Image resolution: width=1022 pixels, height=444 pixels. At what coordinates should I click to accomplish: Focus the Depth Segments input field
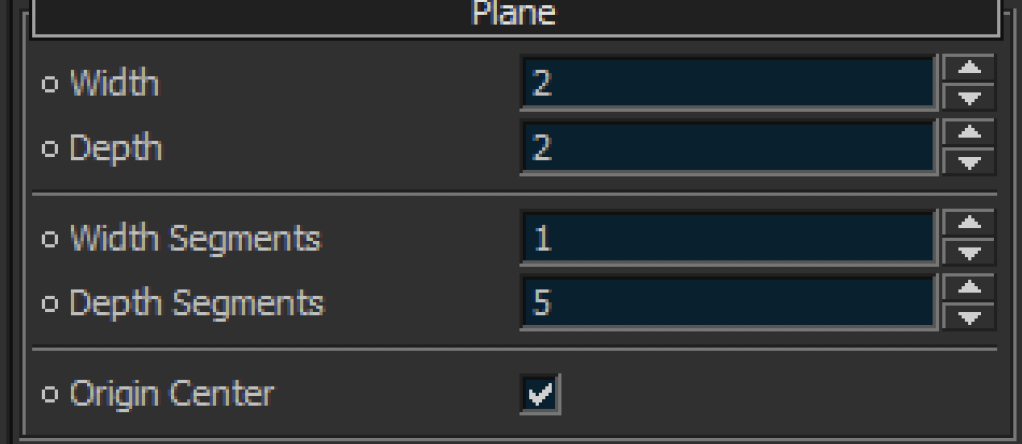(x=729, y=303)
